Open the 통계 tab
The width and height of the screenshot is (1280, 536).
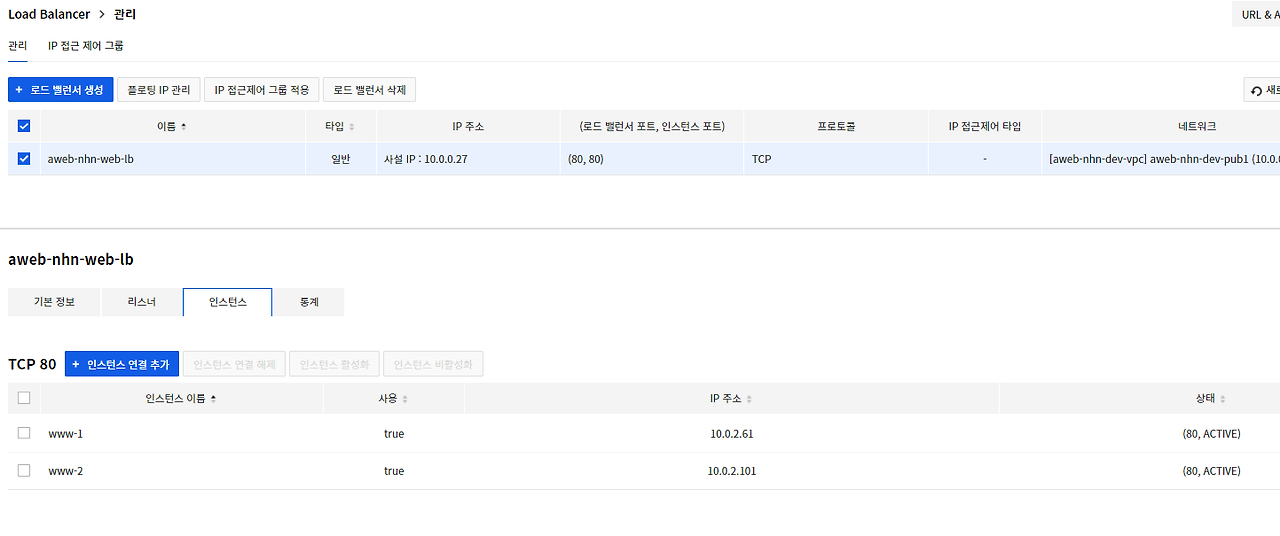tap(309, 302)
